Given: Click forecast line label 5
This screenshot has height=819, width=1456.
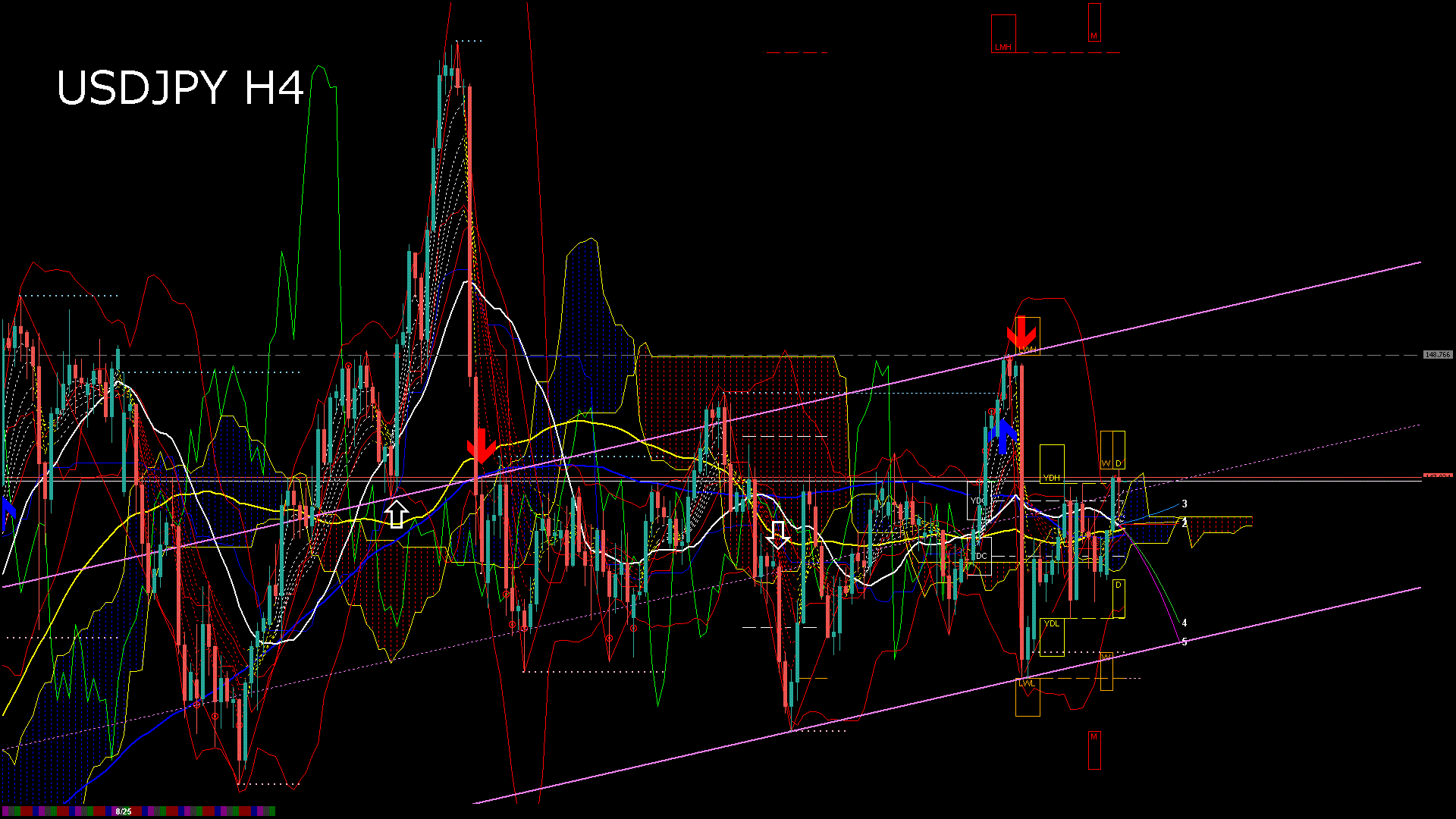Looking at the screenshot, I should [x=1185, y=642].
